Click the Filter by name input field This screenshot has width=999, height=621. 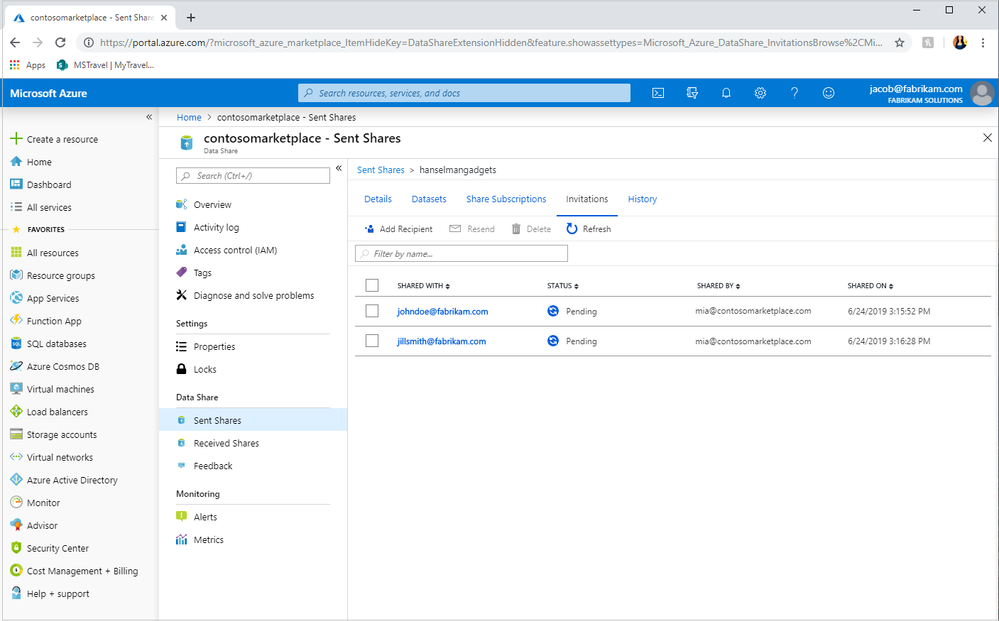click(x=462, y=254)
